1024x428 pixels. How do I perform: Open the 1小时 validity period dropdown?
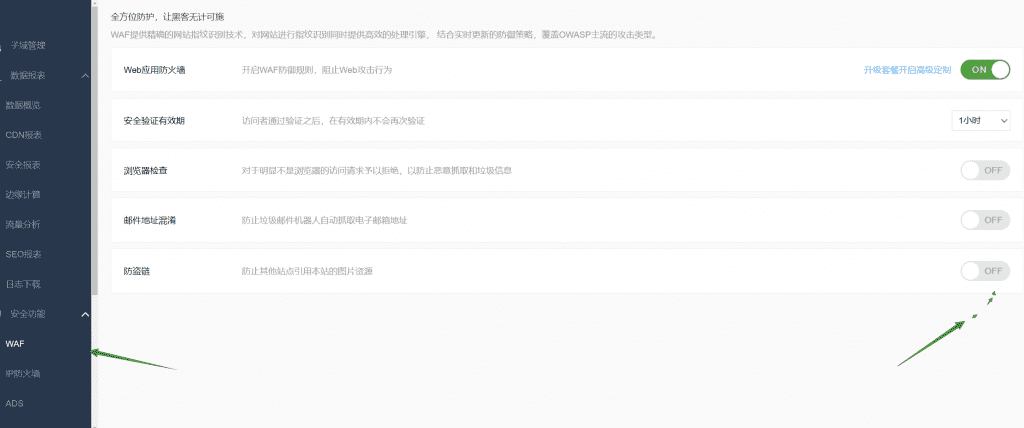click(980, 120)
